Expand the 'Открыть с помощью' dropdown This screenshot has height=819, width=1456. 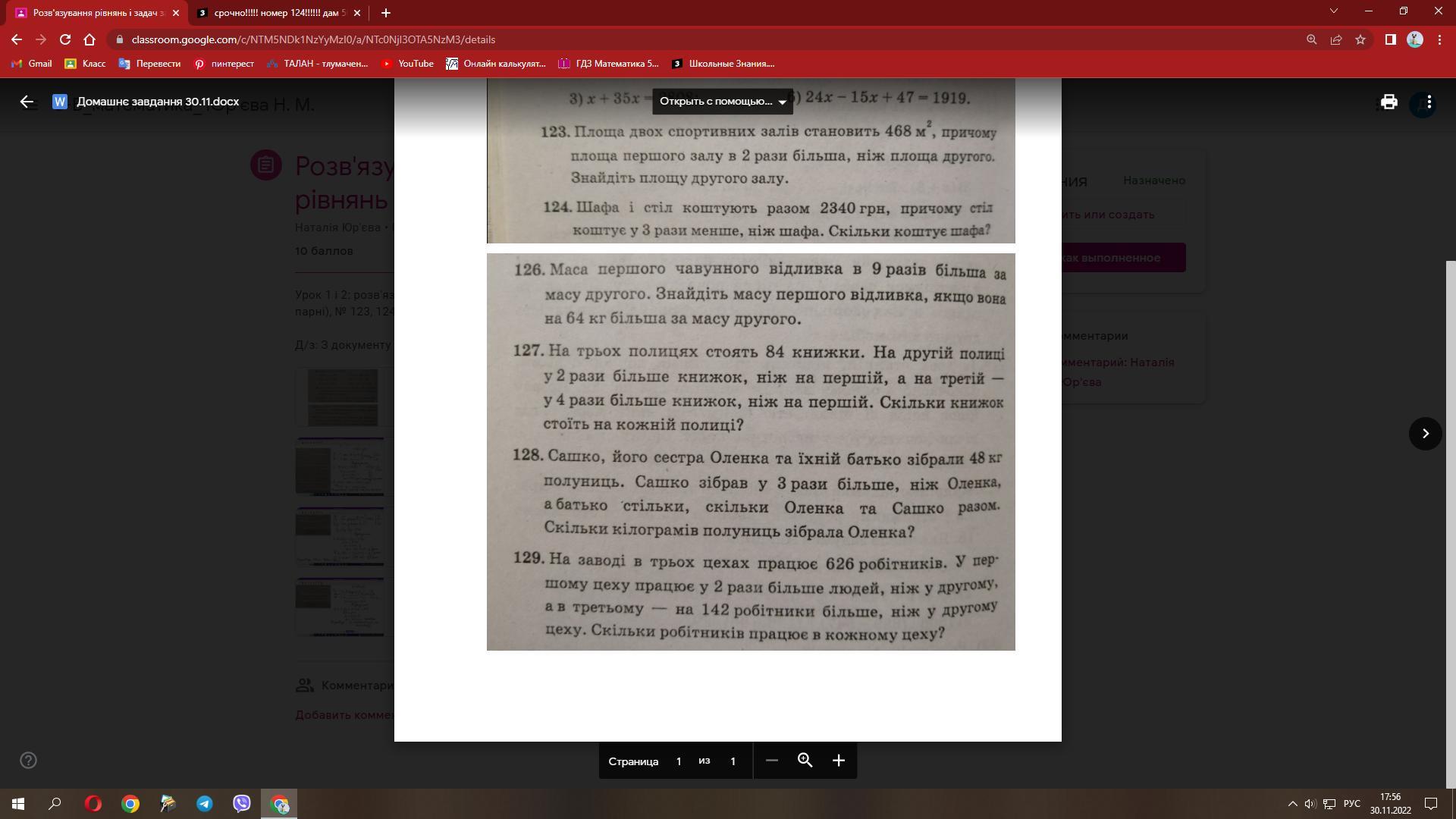coord(723,102)
